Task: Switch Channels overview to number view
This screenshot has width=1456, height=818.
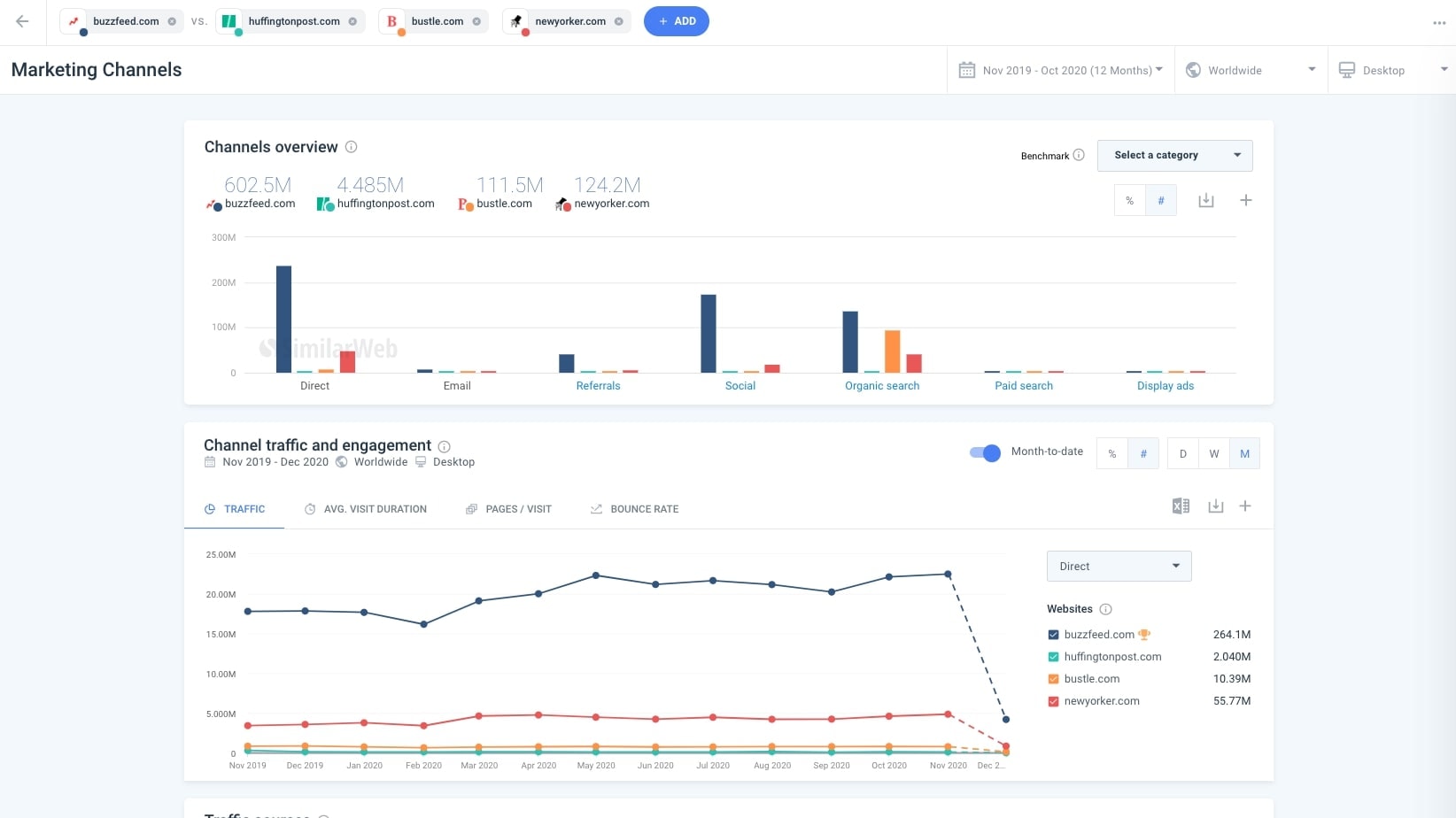Action: point(1161,201)
